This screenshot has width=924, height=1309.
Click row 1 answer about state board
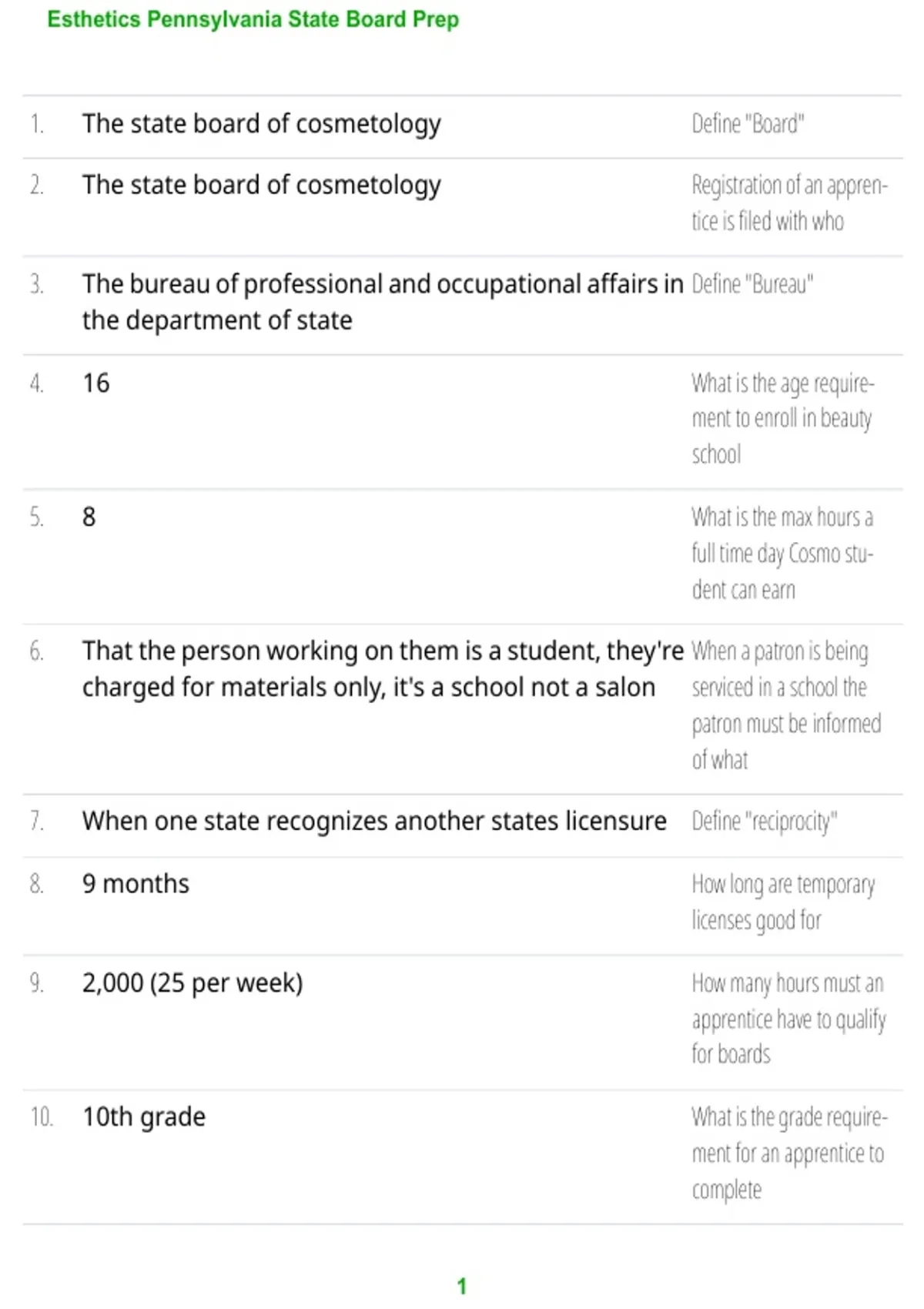click(262, 124)
